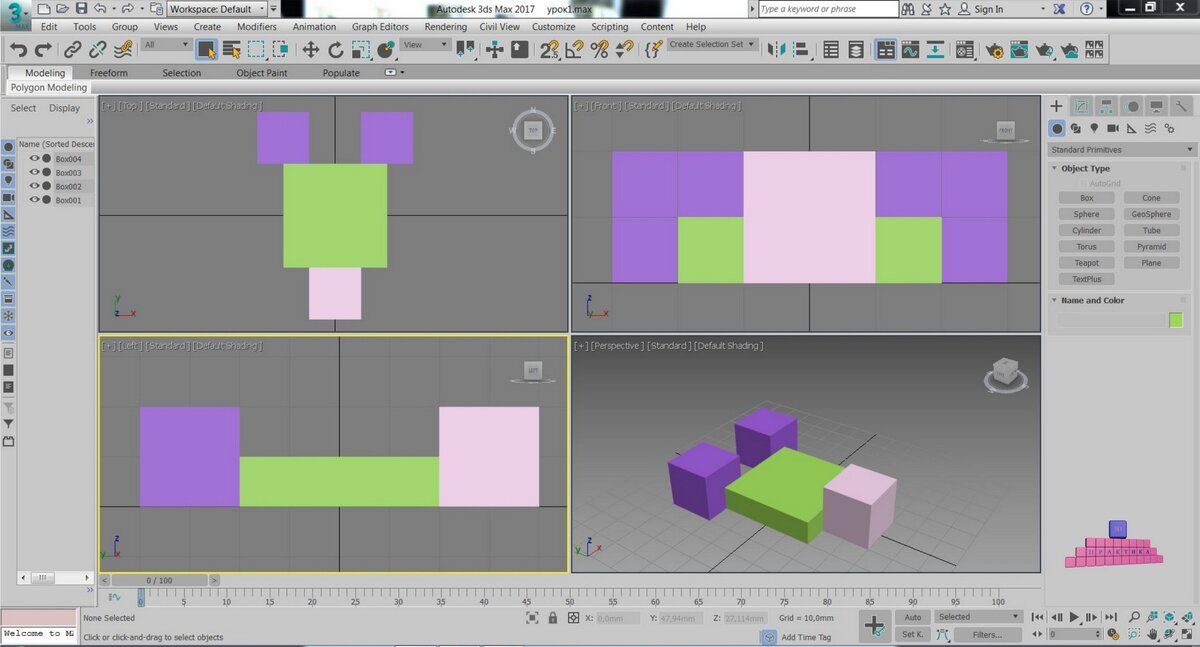Switch to the Object Paint ribbon tab
This screenshot has width=1200, height=647.
tap(261, 73)
